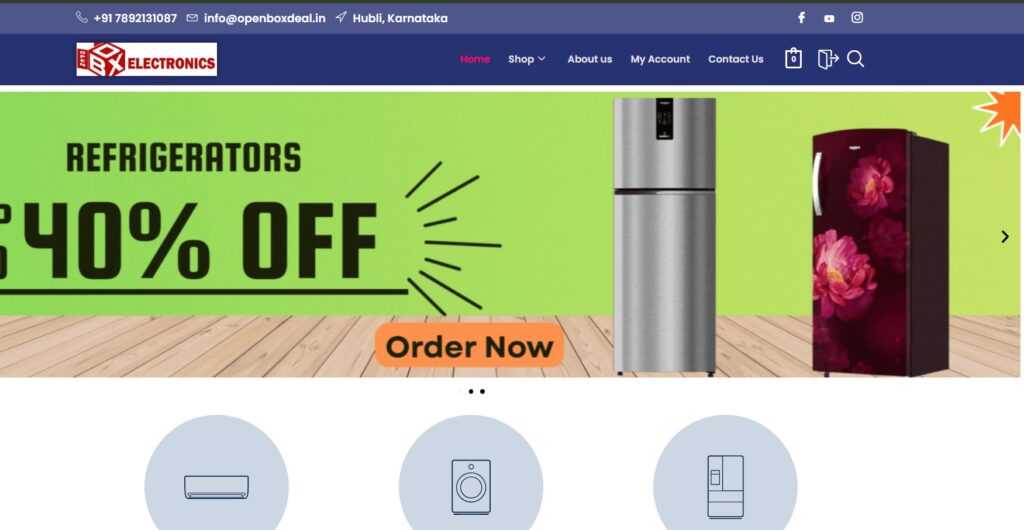Go to the Home menu item

coord(475,59)
